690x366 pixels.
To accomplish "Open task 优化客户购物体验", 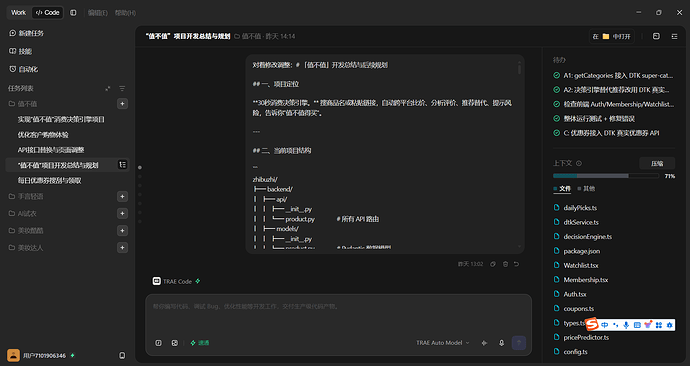I will (43, 135).
